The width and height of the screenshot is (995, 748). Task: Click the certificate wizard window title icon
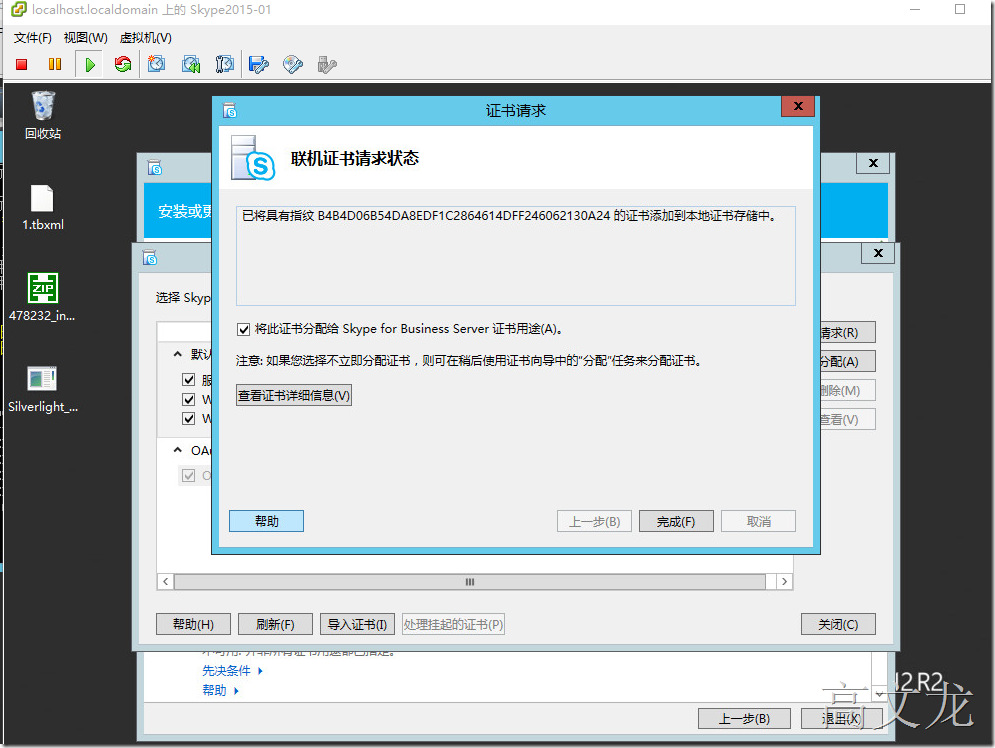point(150,258)
